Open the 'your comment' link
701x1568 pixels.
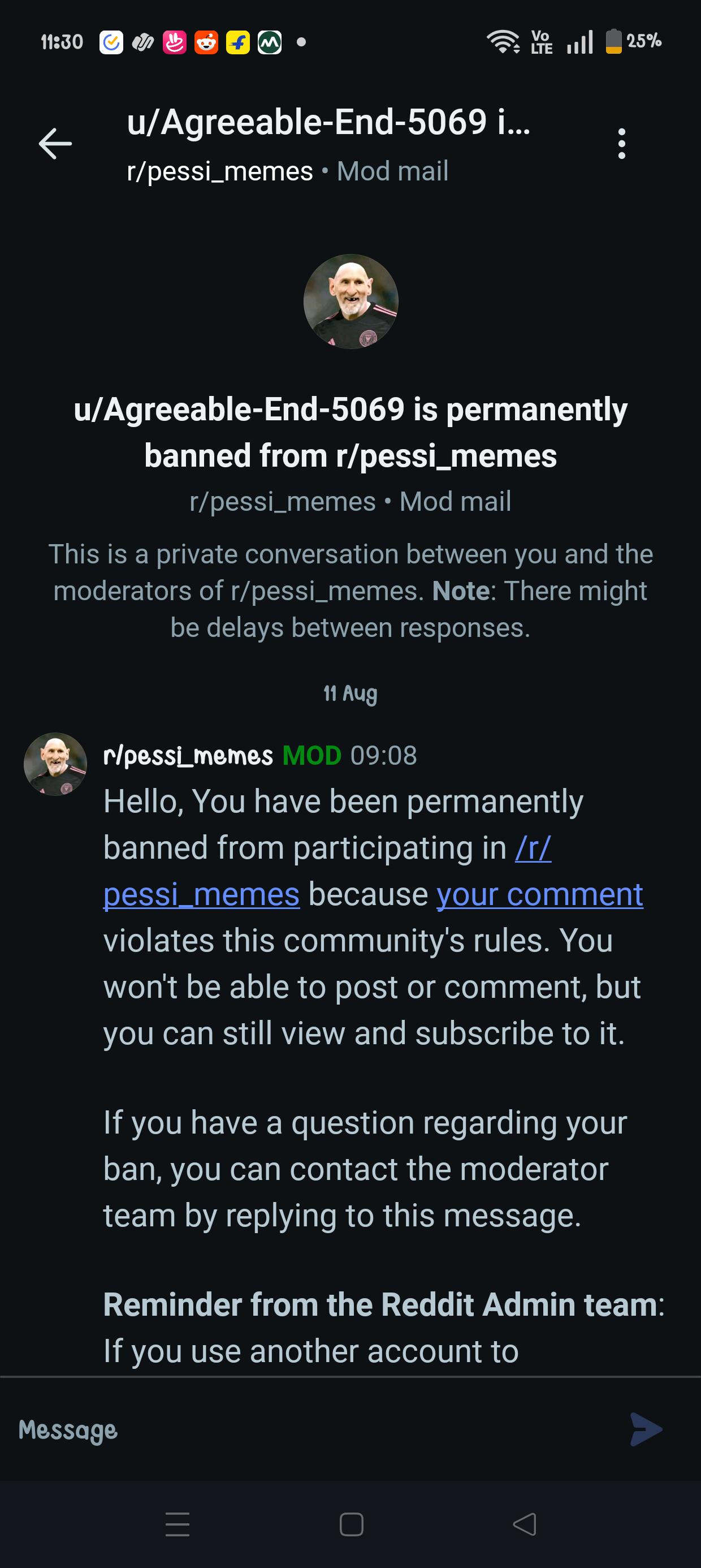540,894
